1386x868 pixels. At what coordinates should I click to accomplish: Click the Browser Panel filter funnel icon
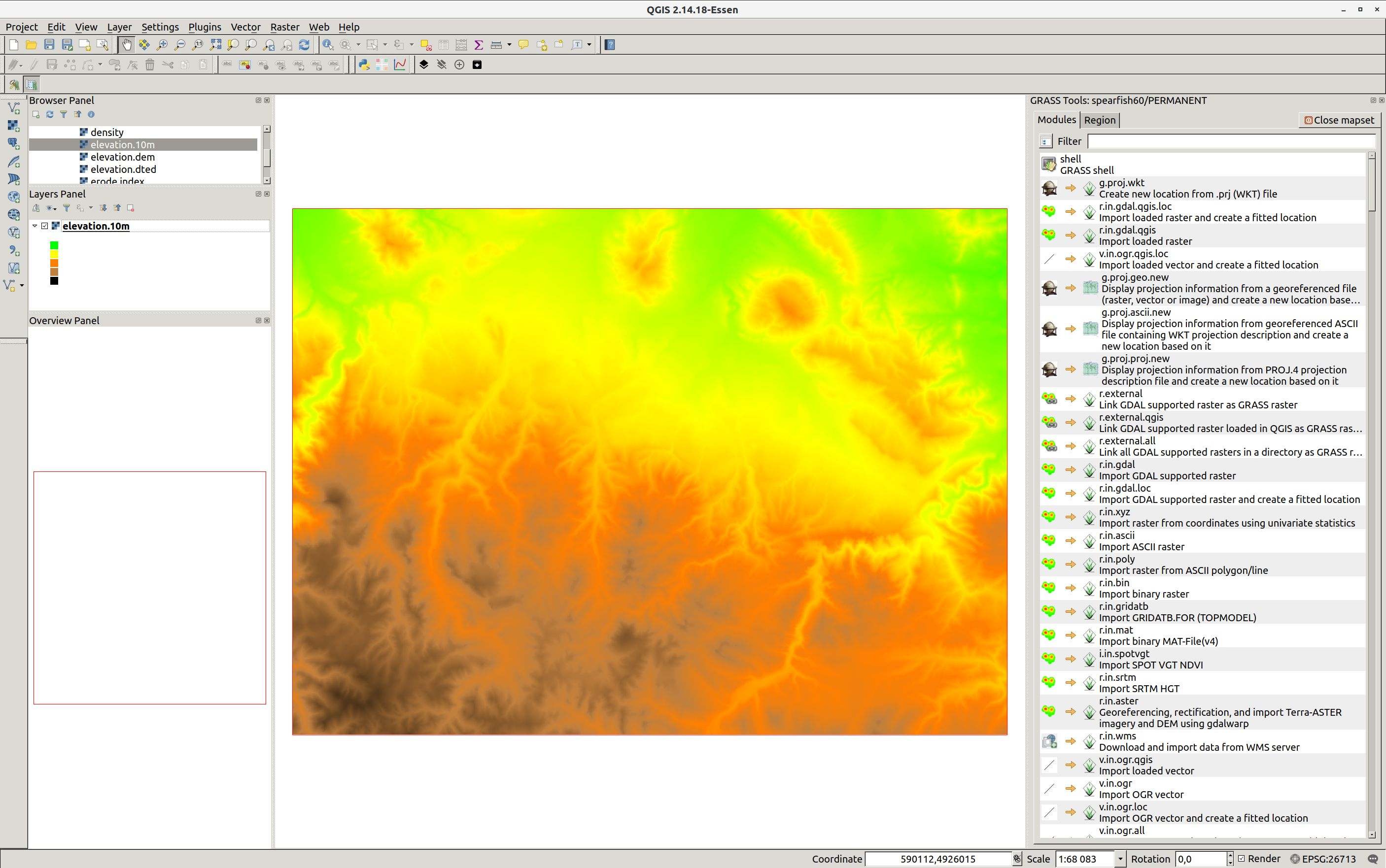point(64,114)
